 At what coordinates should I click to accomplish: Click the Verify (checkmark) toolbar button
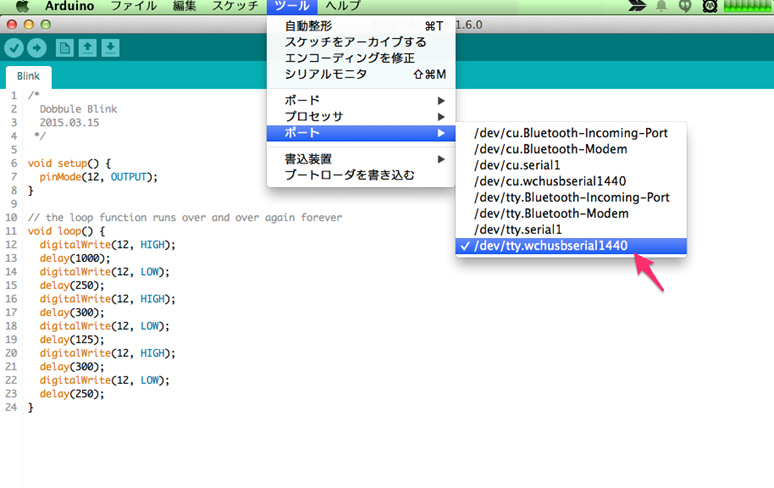point(14,48)
